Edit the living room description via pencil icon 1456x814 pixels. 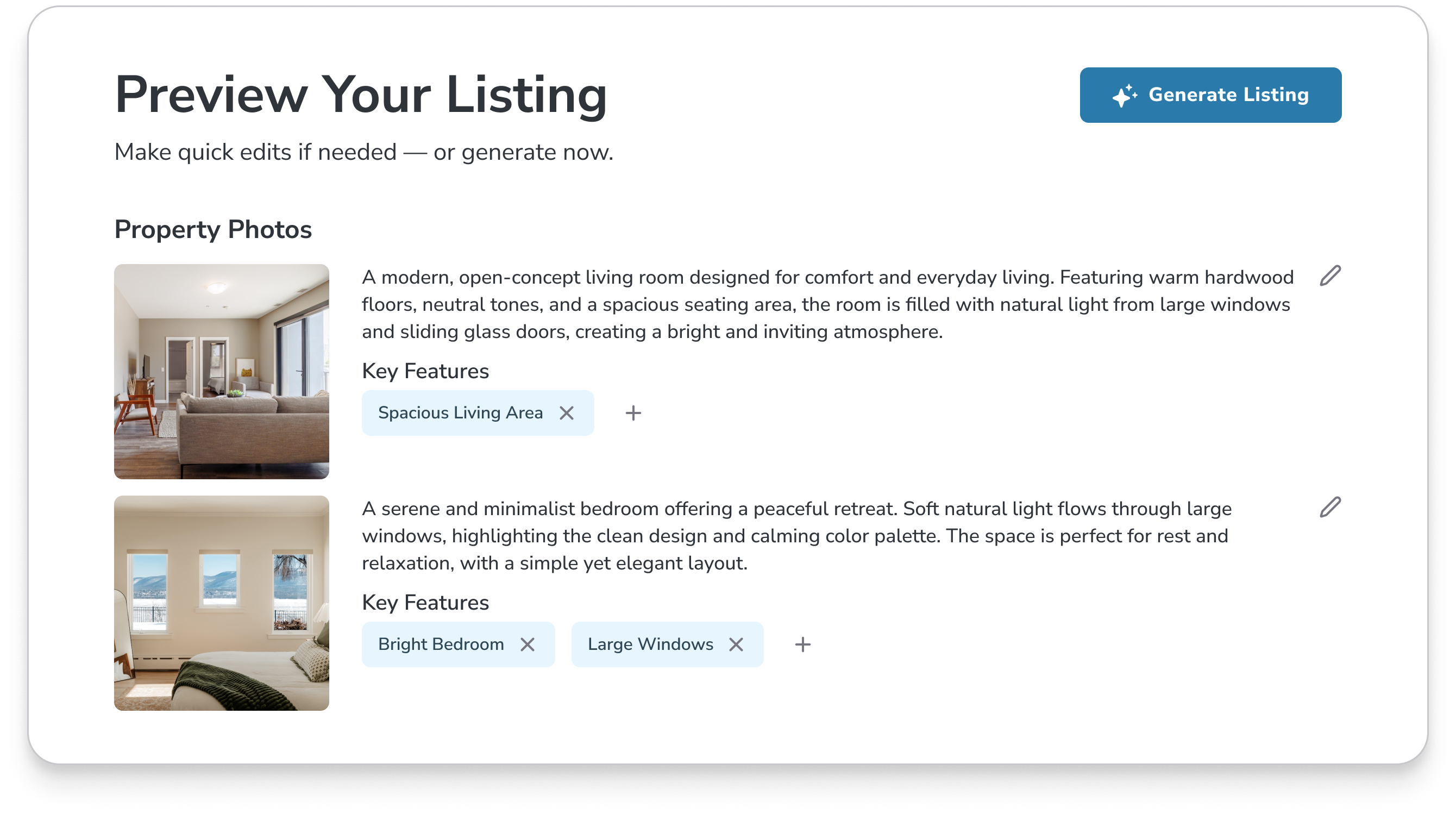pyautogui.click(x=1330, y=276)
